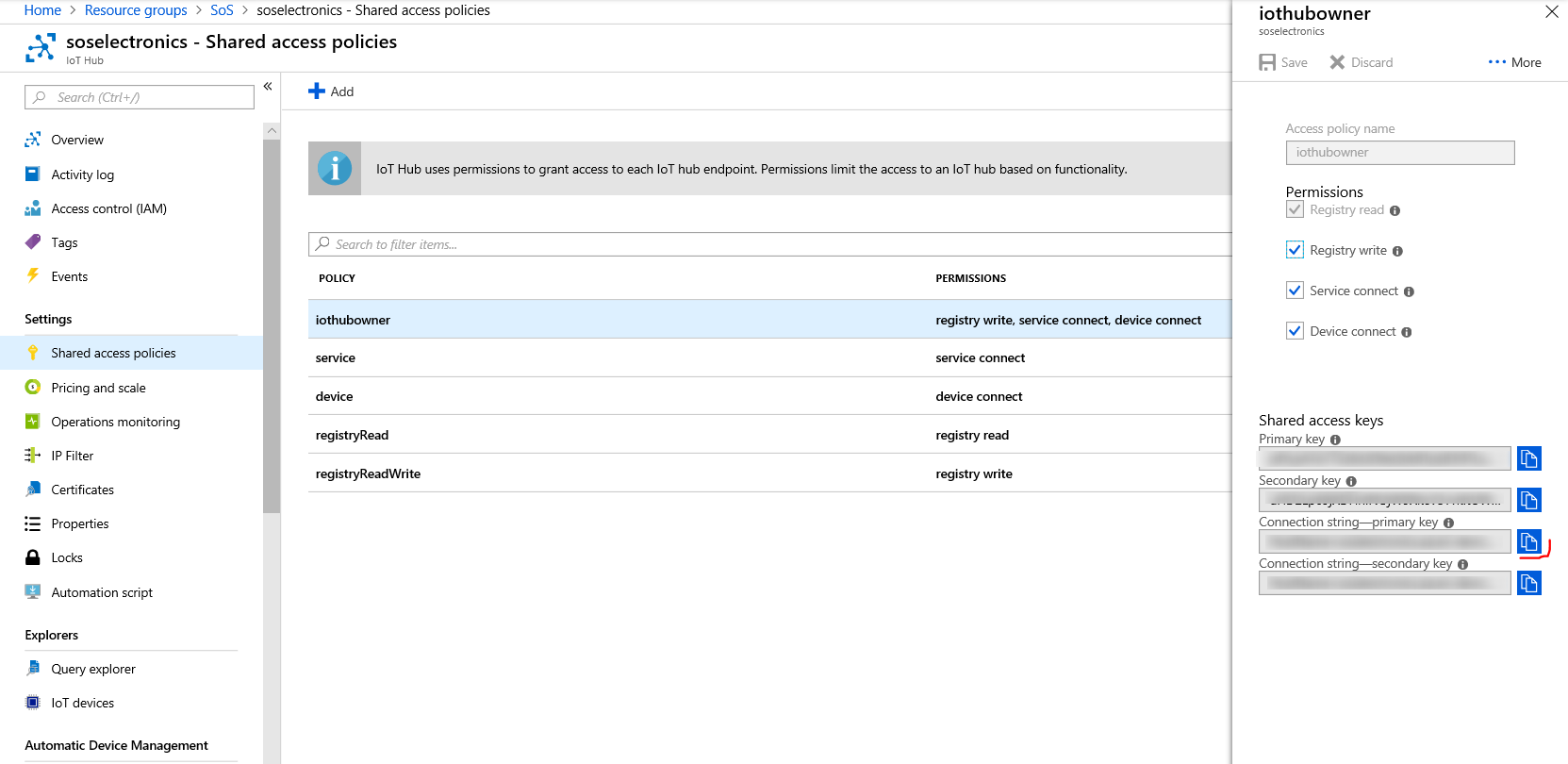Image resolution: width=1568 pixels, height=764 pixels.
Task: Click the sidebar Search field
Action: click(140, 97)
